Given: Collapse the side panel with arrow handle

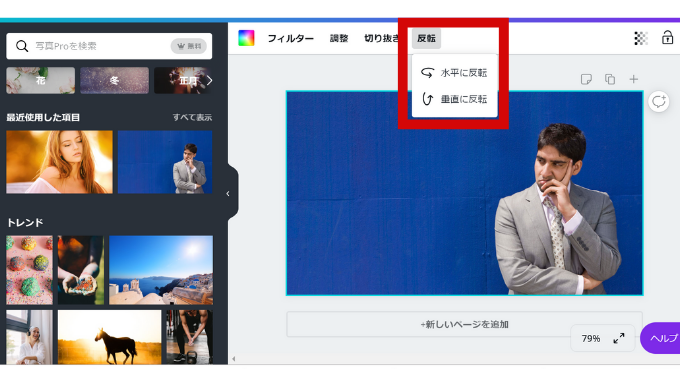Looking at the screenshot, I should click(x=228, y=194).
